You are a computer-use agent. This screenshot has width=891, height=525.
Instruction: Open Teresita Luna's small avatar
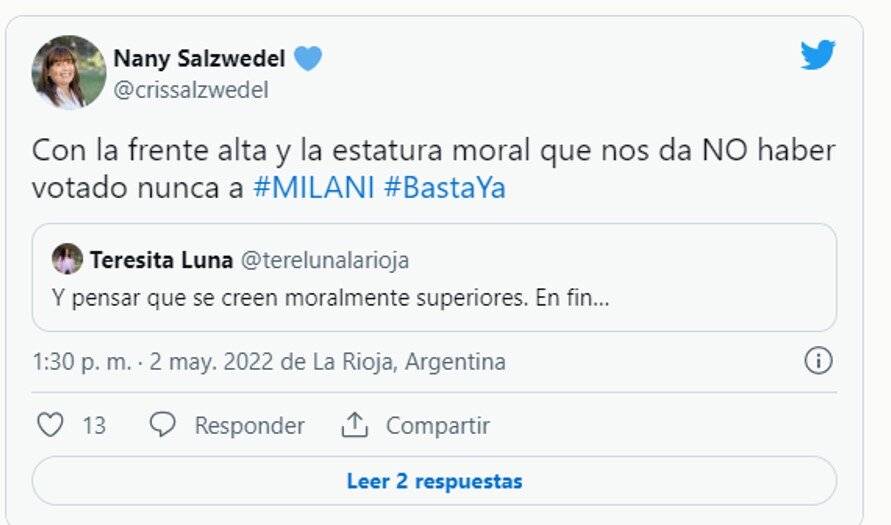[67, 259]
